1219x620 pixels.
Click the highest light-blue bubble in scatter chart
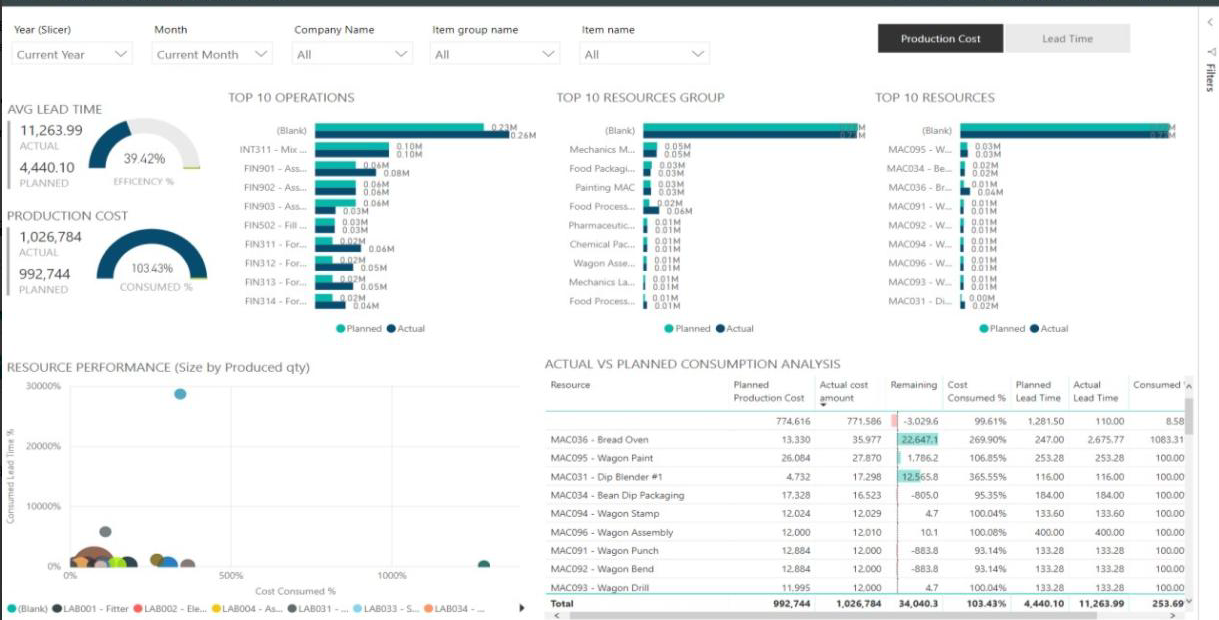pos(180,394)
